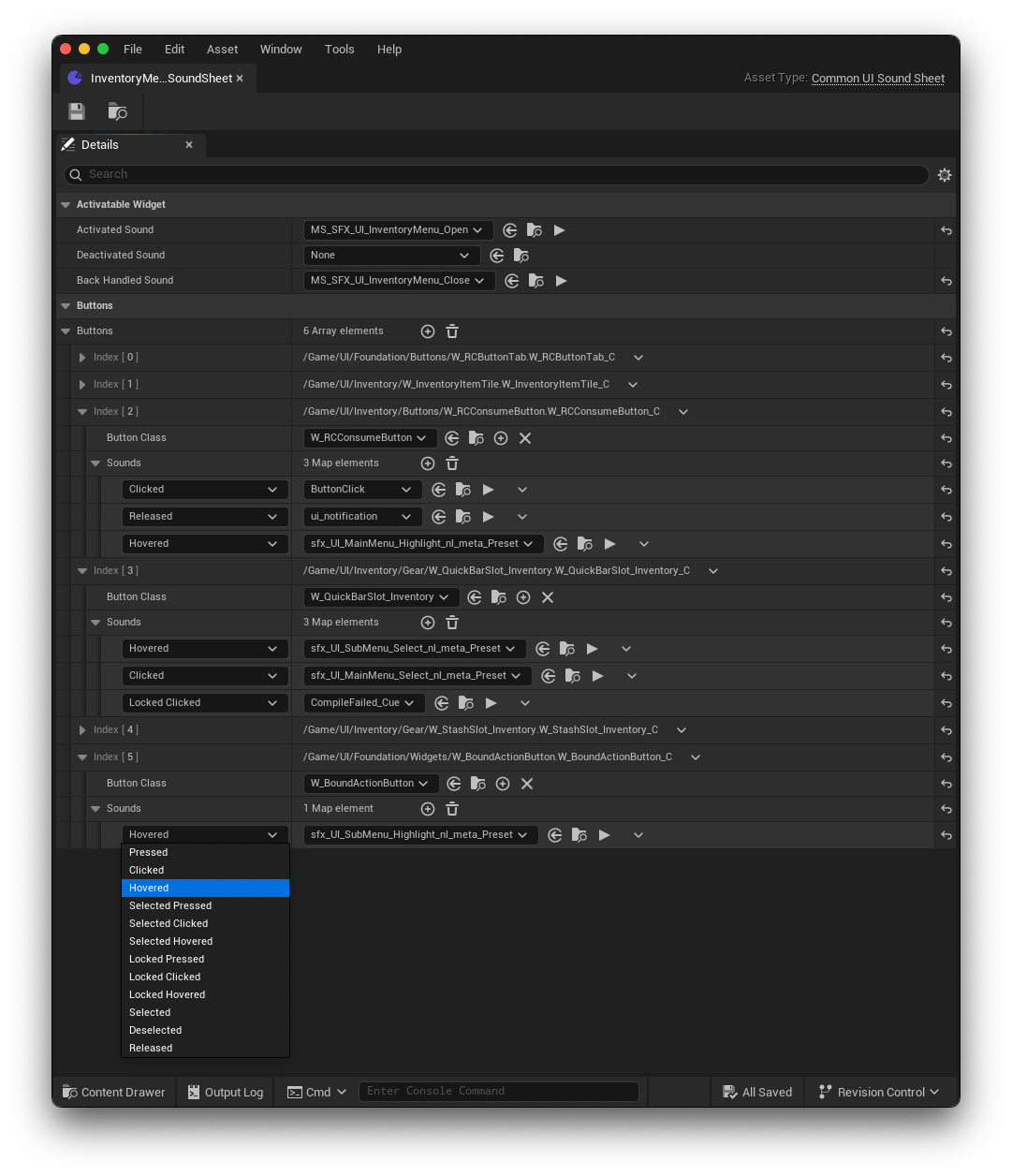Use selected asset arrow for ButtonClick sound
This screenshot has height=1176, width=1012.
(x=439, y=490)
